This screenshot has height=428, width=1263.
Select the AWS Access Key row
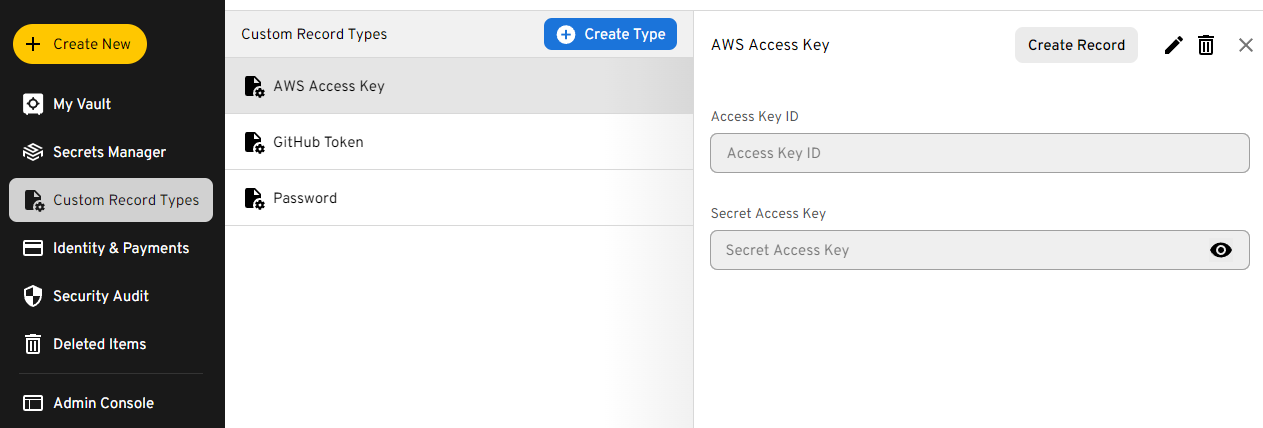coord(329,86)
